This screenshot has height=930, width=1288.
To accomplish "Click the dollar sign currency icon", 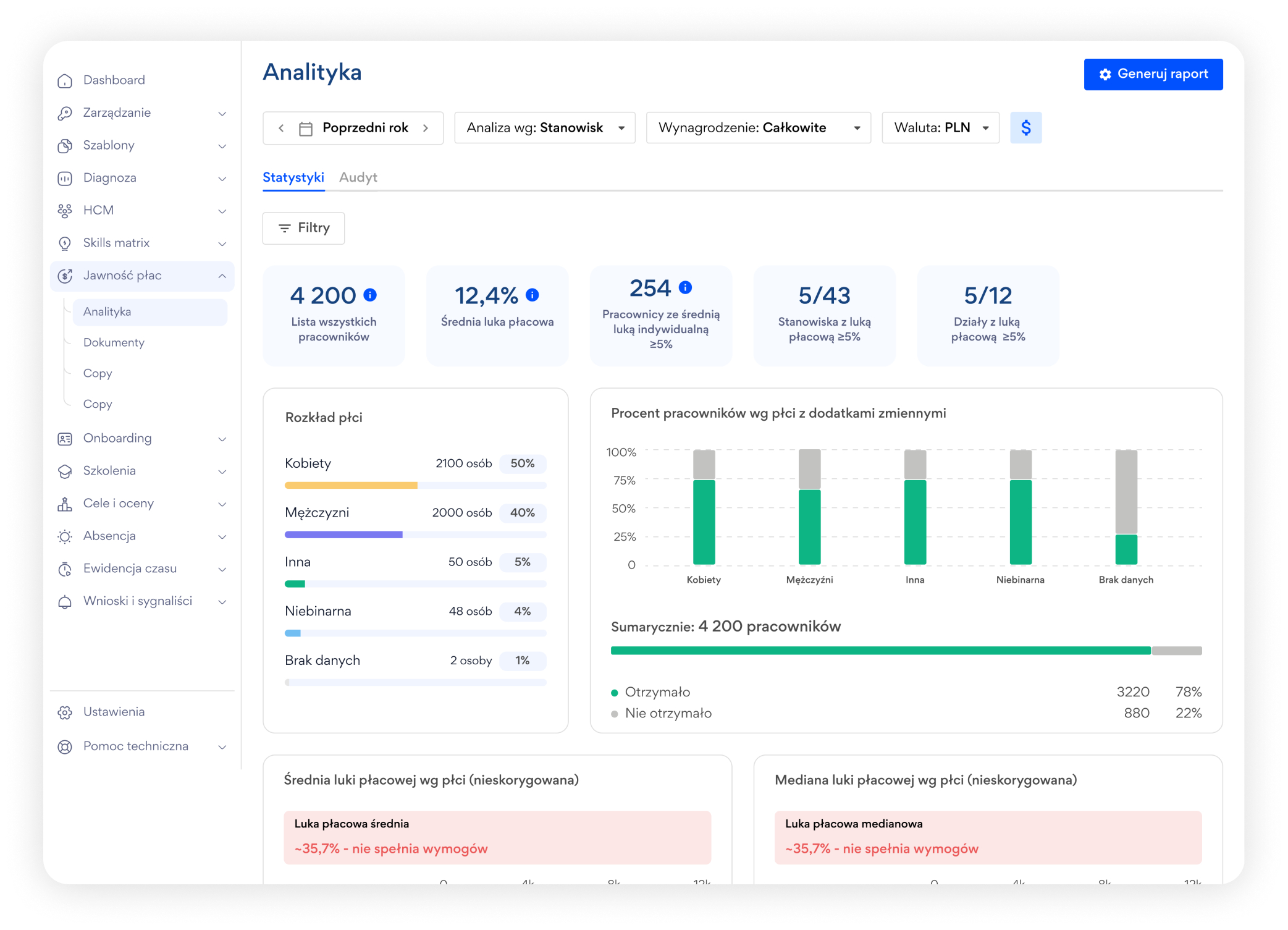I will (1025, 128).
